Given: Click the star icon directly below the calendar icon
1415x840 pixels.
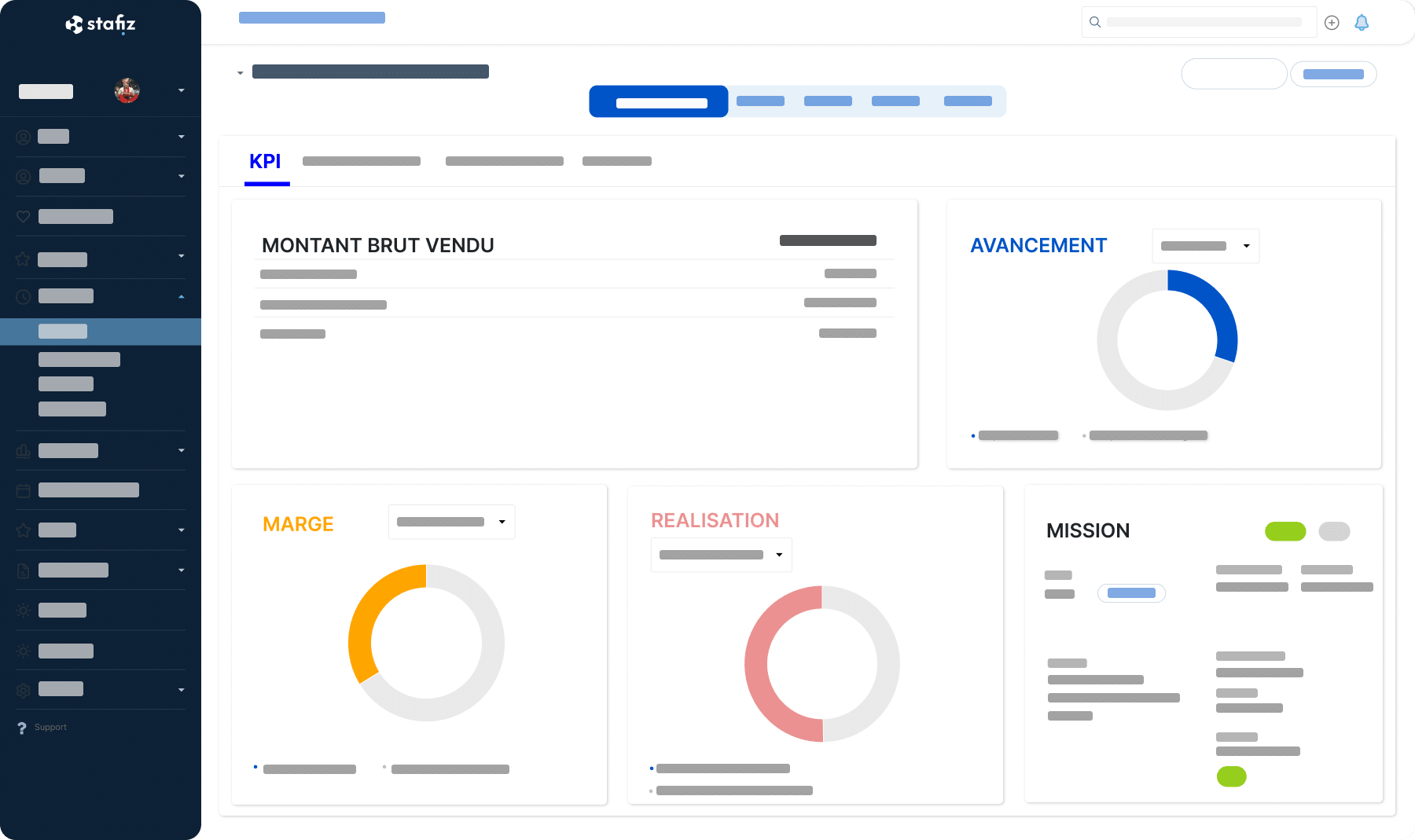Looking at the screenshot, I should [x=24, y=530].
